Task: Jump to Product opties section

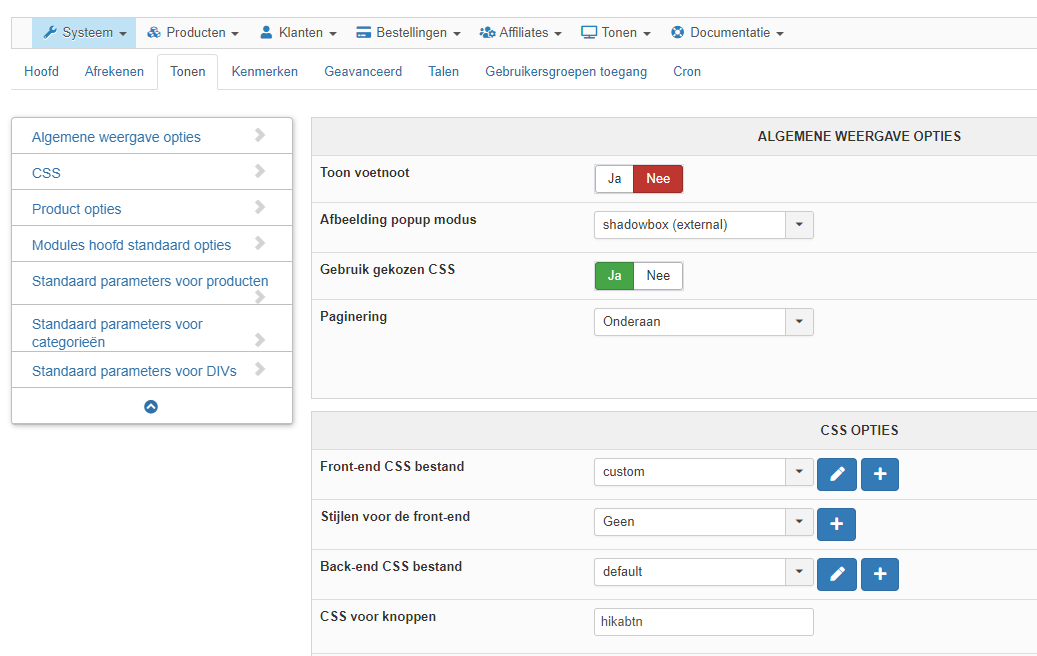Action: 77,209
